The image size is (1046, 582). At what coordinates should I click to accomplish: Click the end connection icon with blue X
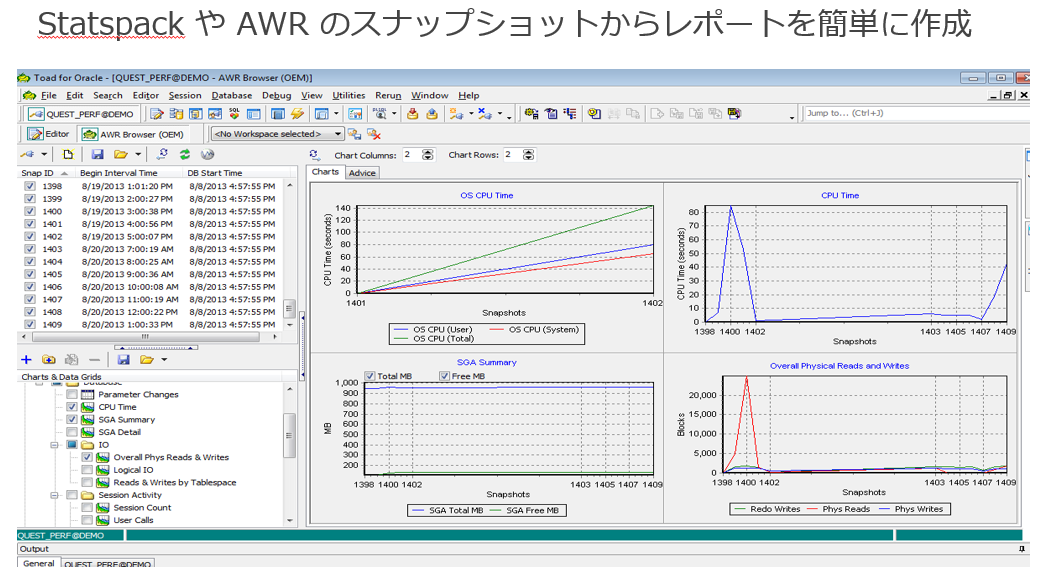click(x=485, y=114)
